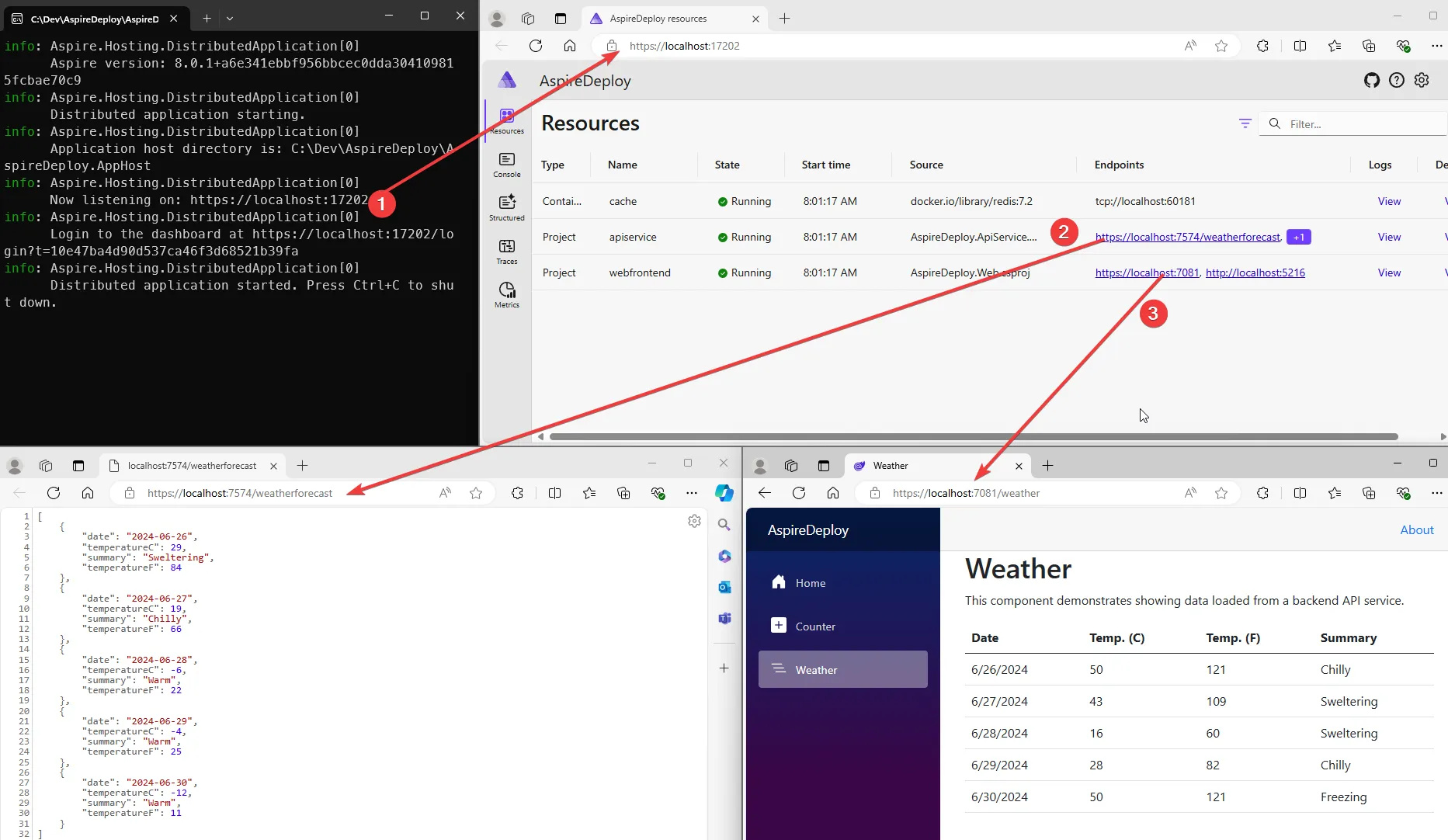Screen dimensions: 1448x840
Task: View logs for cache resource
Action: (x=1389, y=201)
